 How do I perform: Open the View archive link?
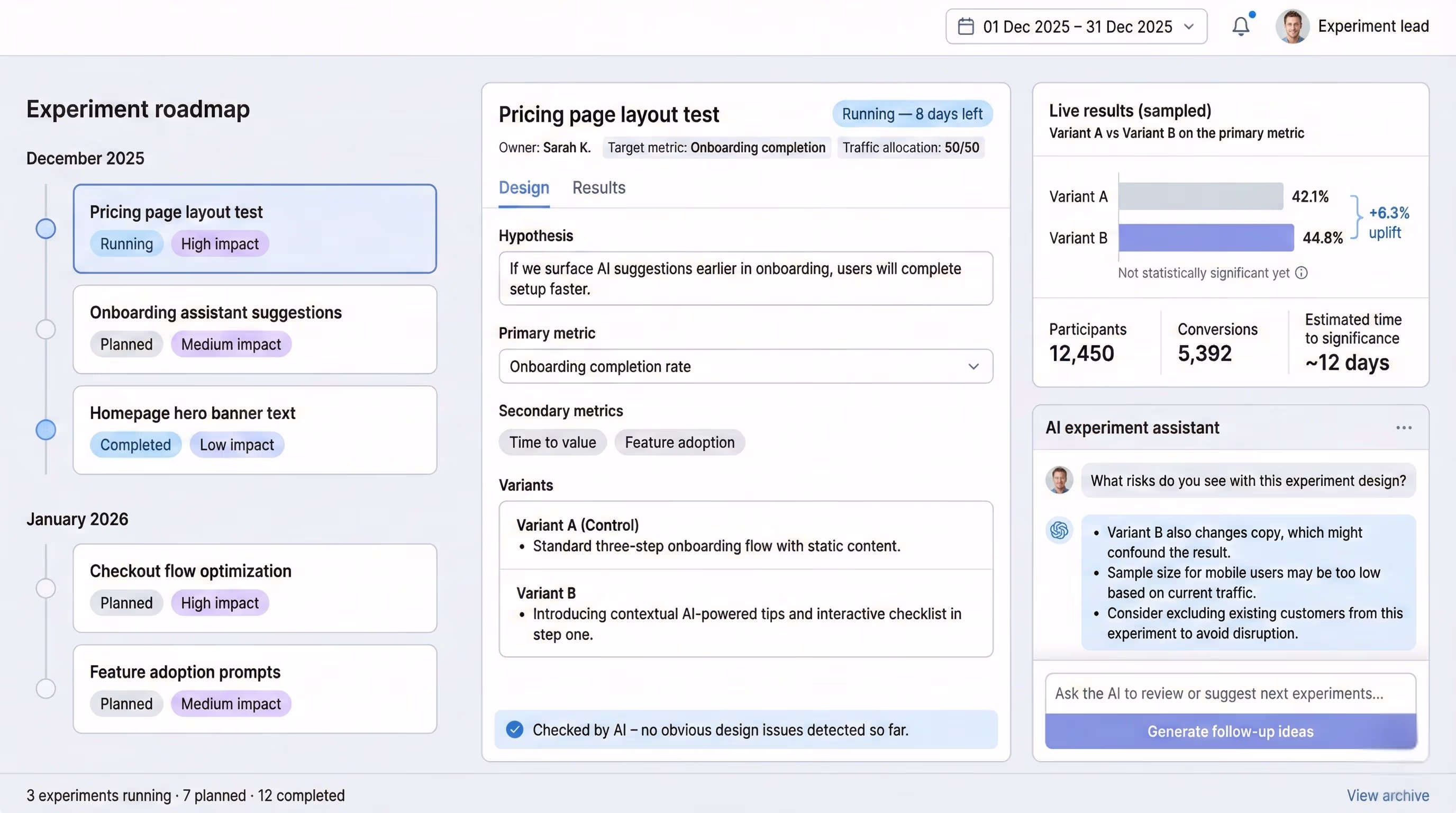click(1388, 796)
